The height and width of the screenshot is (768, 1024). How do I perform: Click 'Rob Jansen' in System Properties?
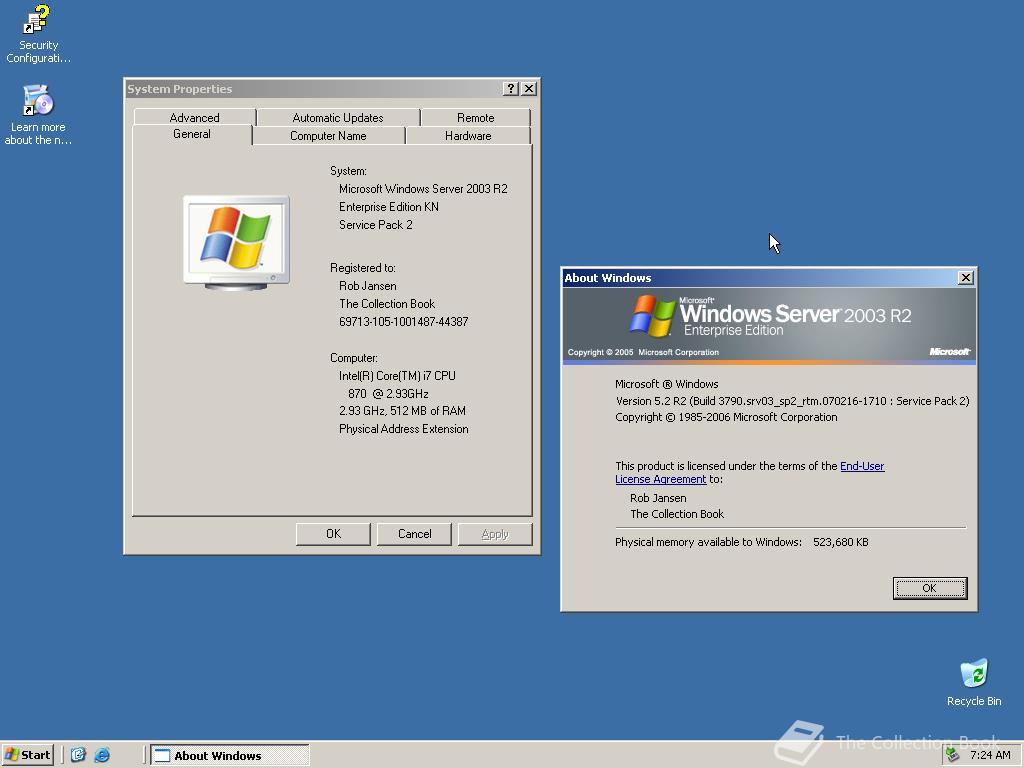368,286
